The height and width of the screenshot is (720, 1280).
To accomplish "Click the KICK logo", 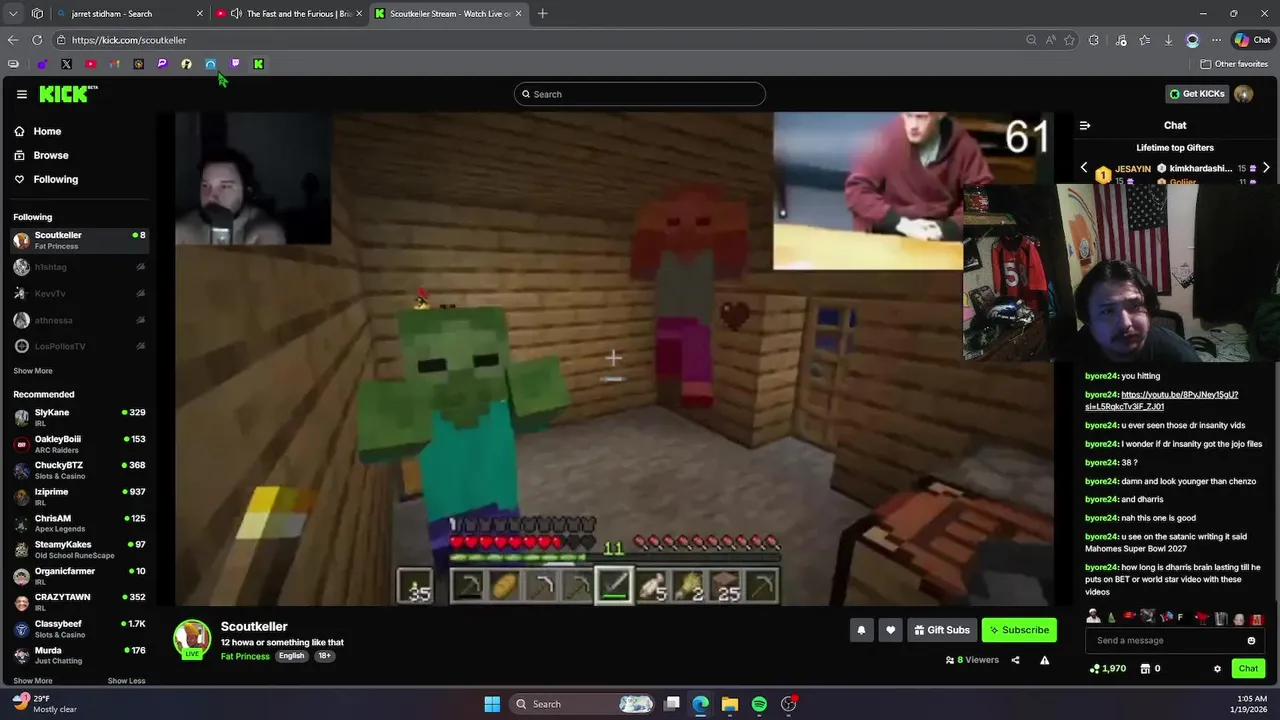I will click(x=68, y=94).
